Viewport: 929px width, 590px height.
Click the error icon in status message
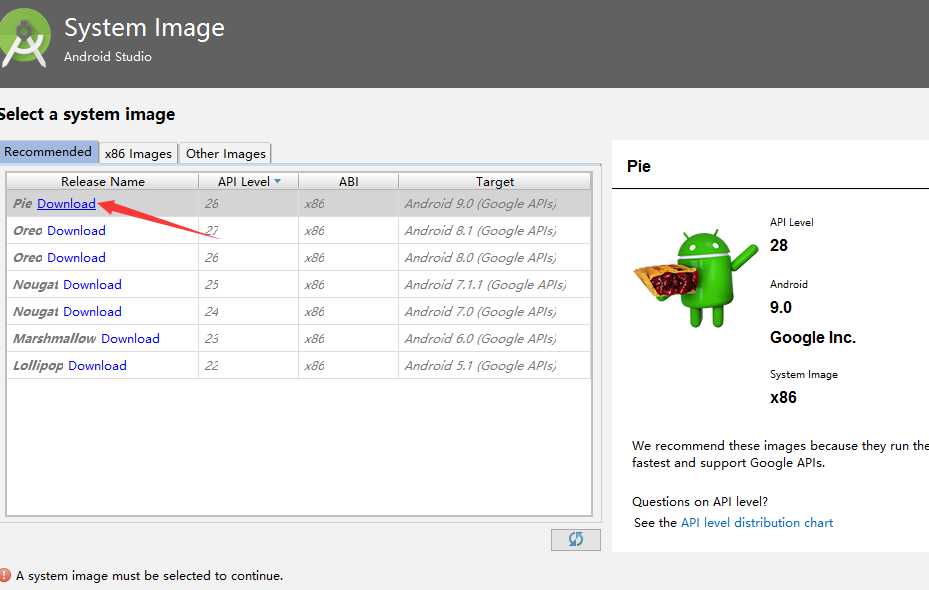click(5, 575)
